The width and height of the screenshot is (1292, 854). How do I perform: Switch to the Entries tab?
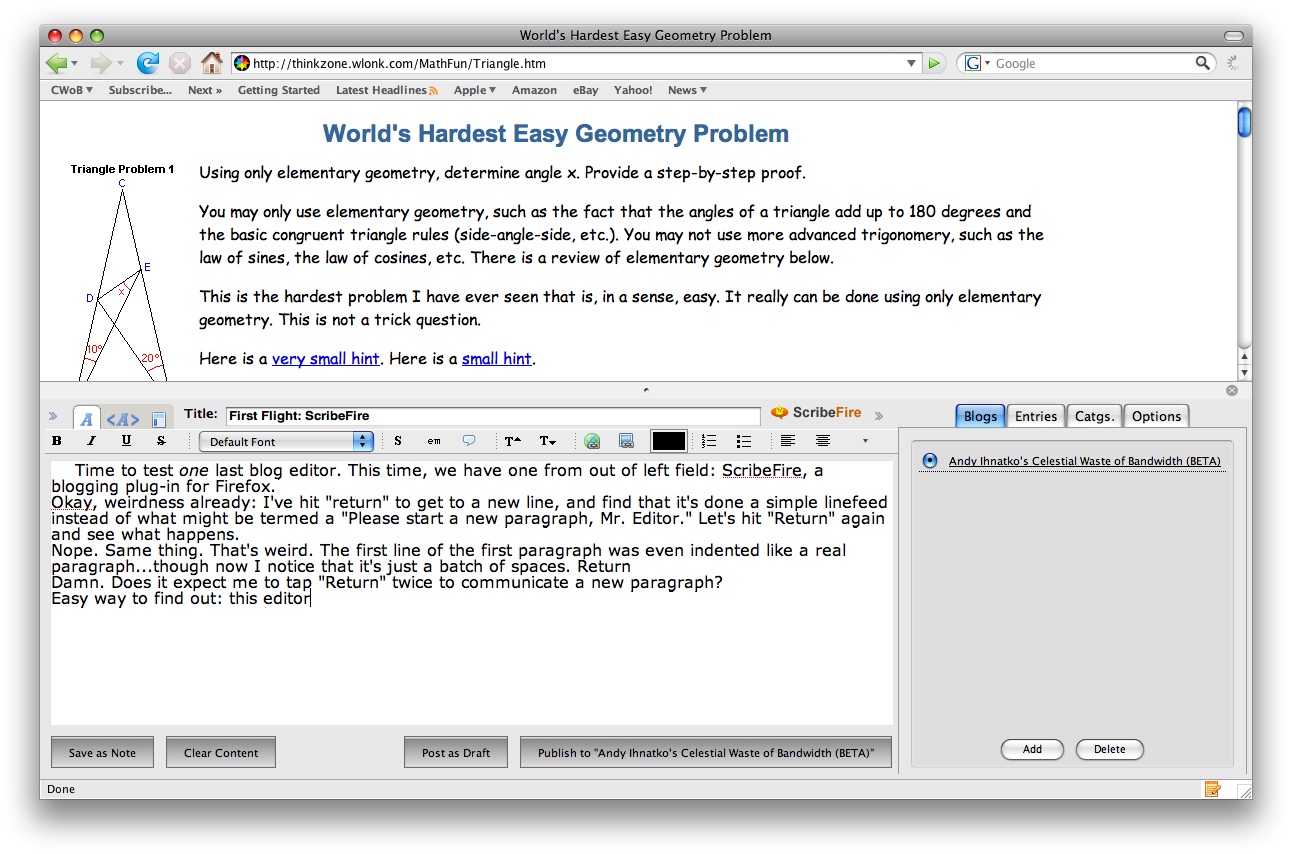coord(1036,416)
